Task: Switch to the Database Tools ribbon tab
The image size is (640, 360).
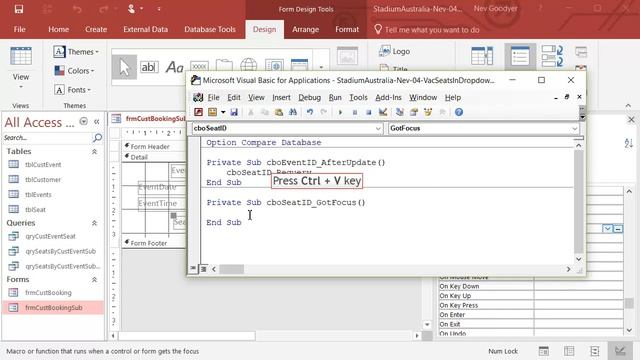Action: pos(210,29)
